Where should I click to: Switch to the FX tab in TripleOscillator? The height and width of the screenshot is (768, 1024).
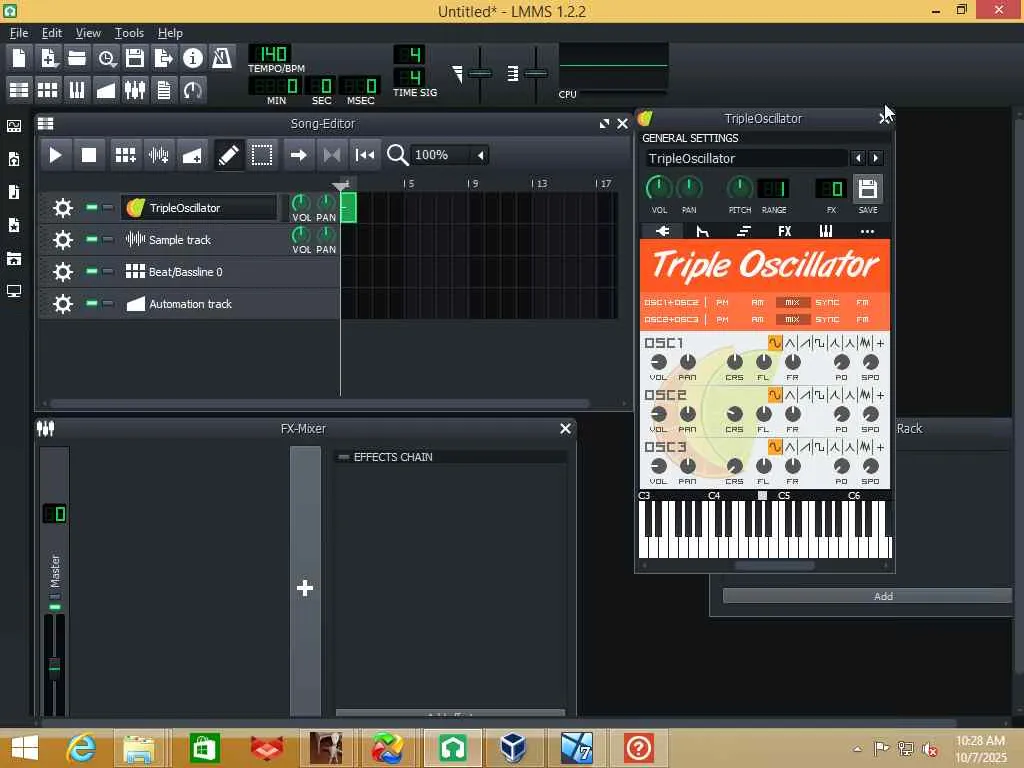click(784, 231)
